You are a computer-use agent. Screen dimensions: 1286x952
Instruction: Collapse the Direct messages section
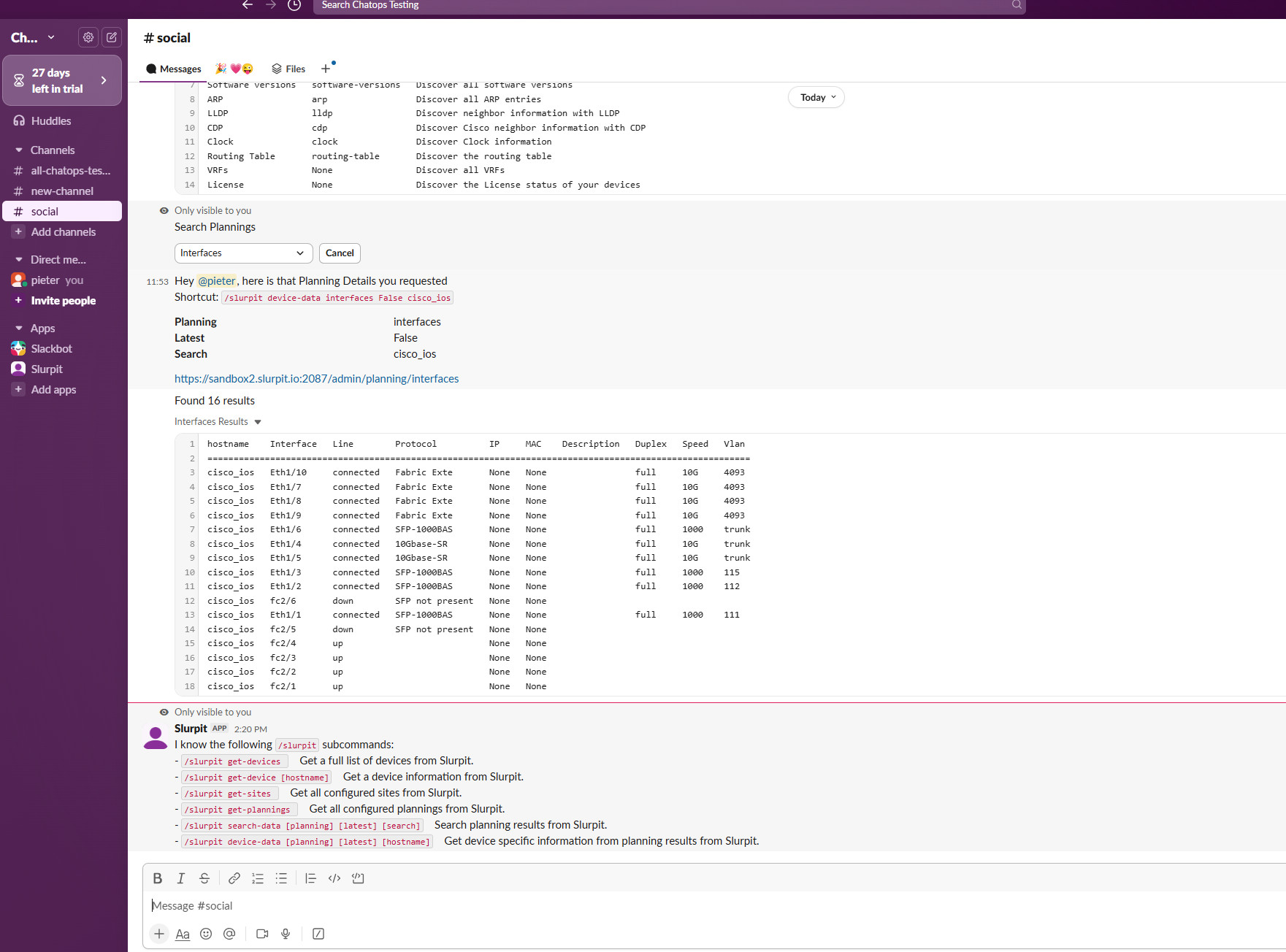click(x=19, y=260)
